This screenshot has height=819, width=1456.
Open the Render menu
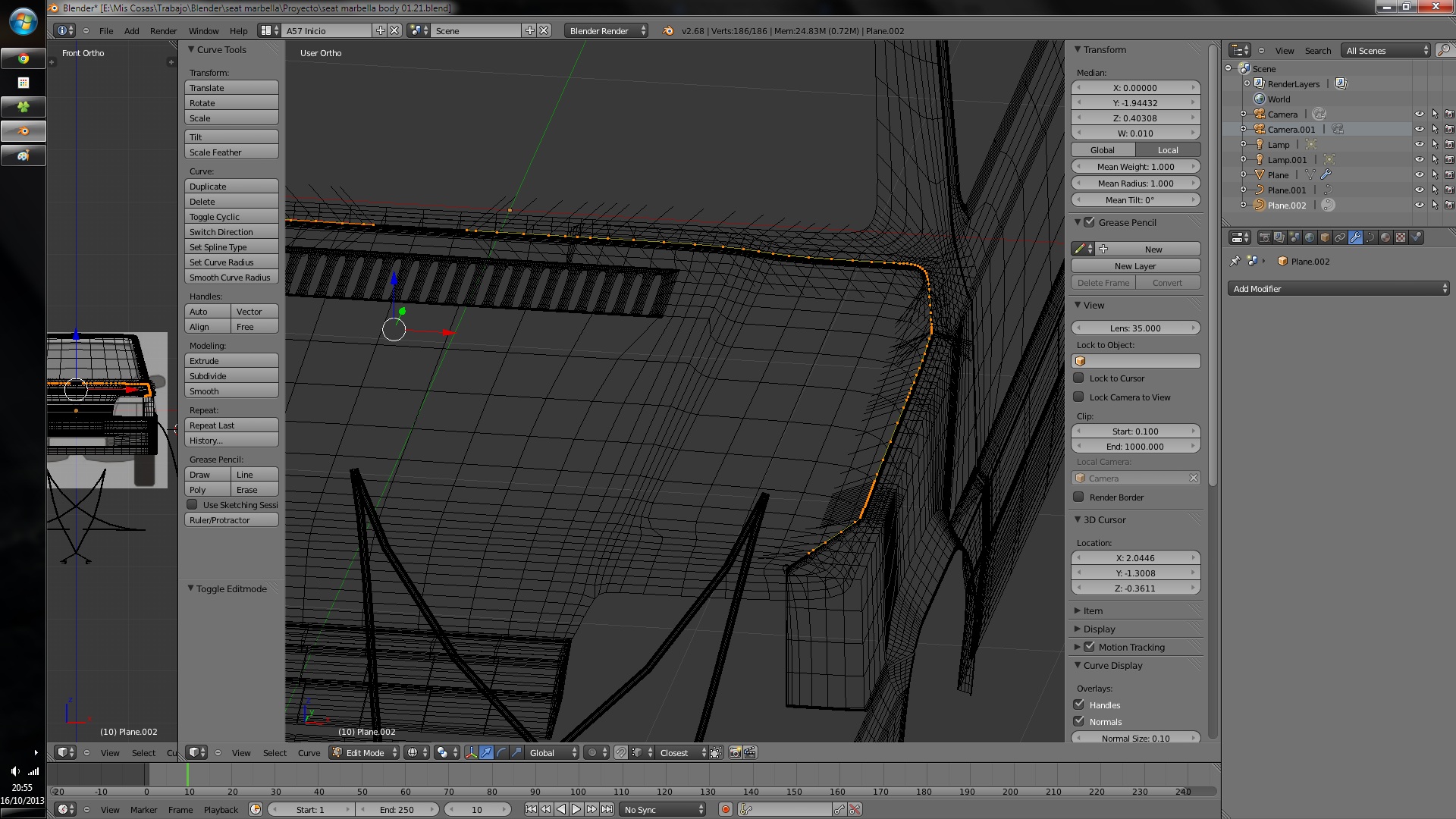click(163, 31)
